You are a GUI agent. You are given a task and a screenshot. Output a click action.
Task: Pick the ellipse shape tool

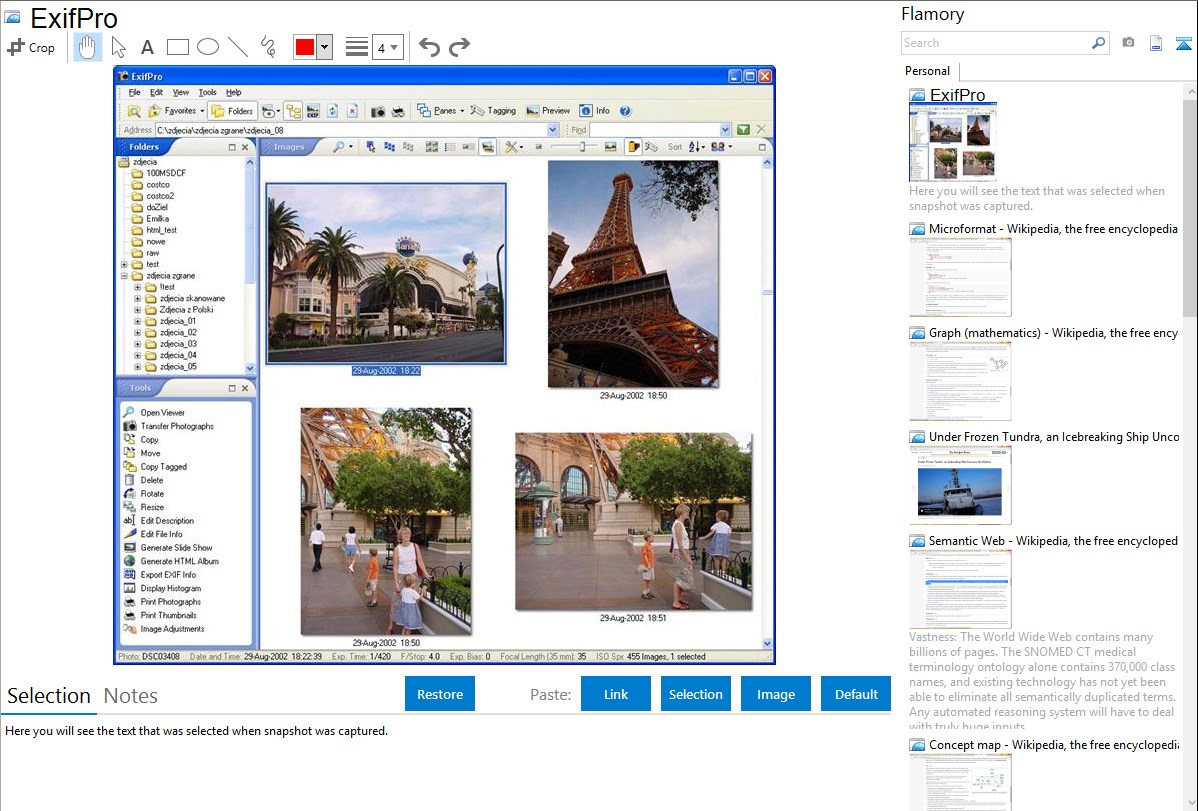tap(208, 47)
